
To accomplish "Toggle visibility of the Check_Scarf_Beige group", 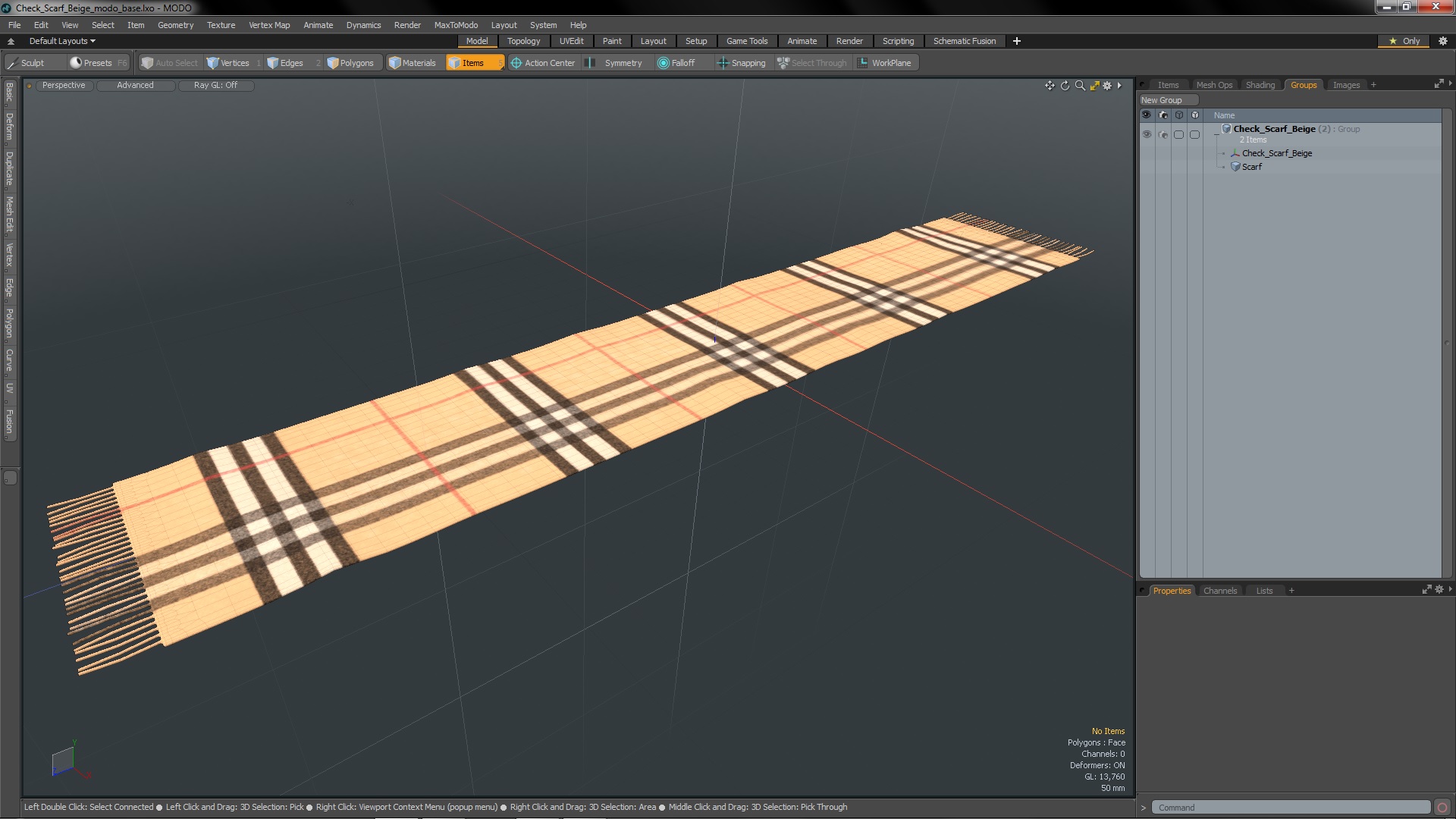I will [1147, 134].
